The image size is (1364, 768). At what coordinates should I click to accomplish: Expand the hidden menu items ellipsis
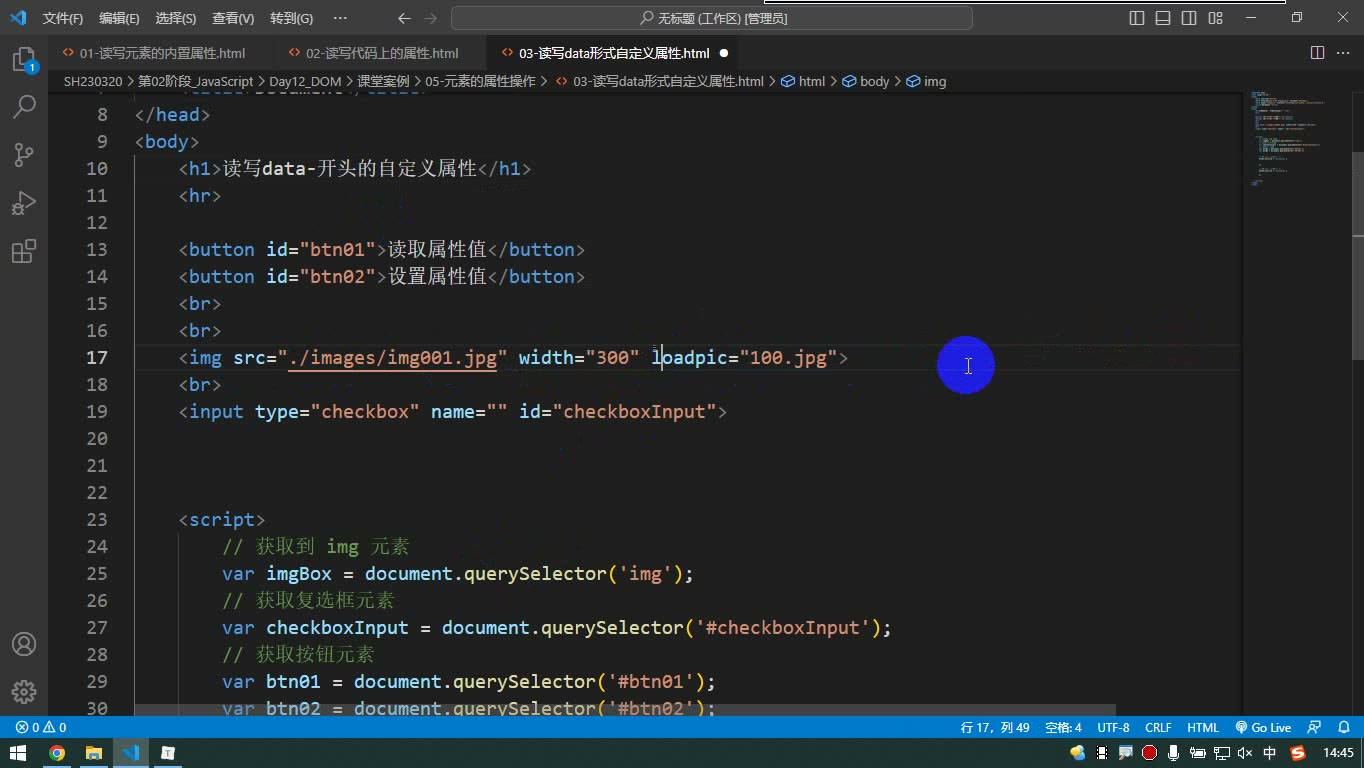[340, 18]
